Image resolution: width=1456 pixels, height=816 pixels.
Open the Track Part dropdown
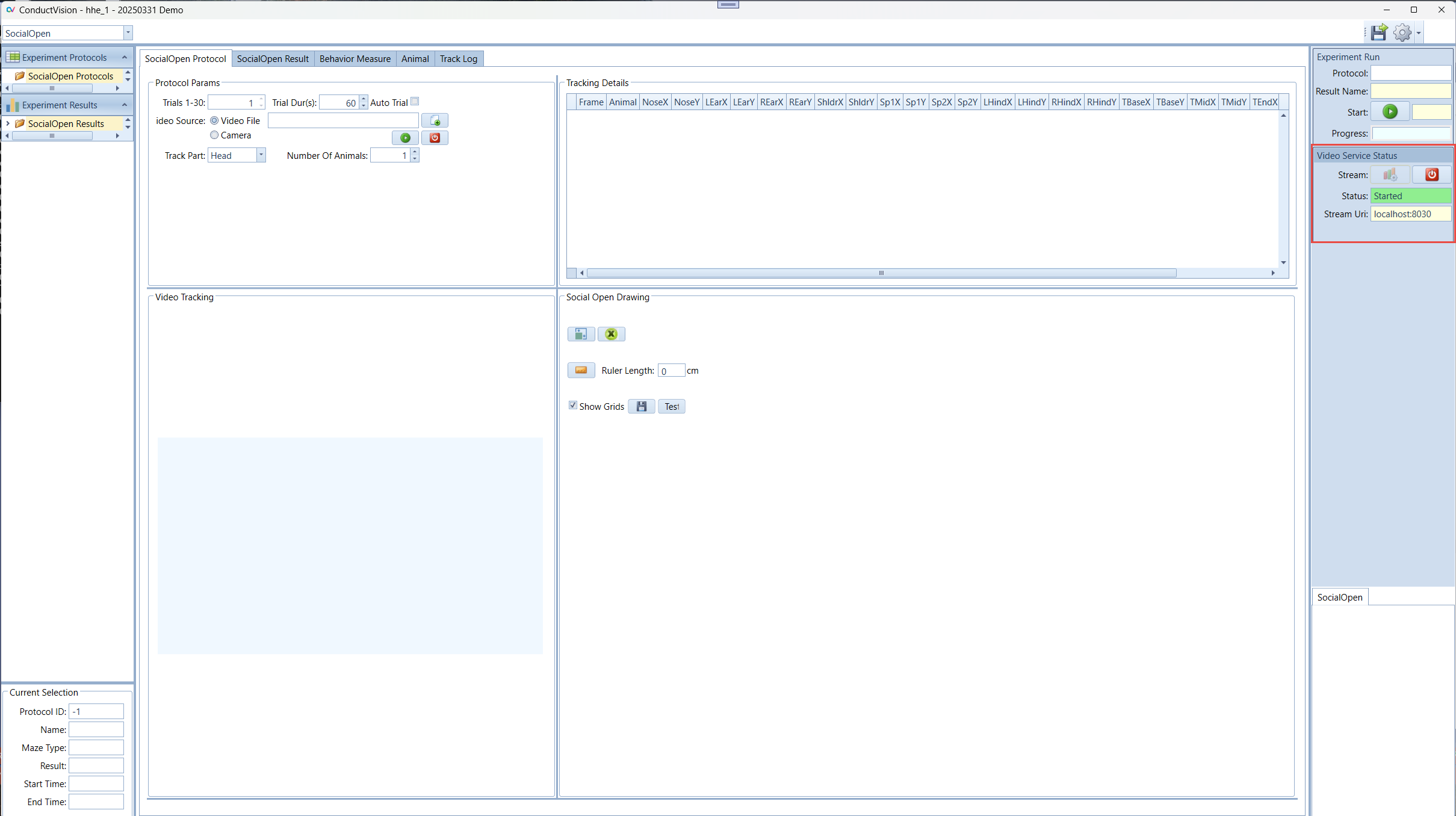click(261, 155)
